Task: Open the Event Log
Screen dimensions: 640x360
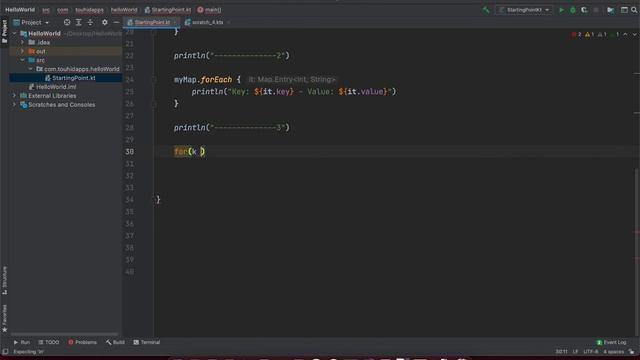Action: [611, 342]
